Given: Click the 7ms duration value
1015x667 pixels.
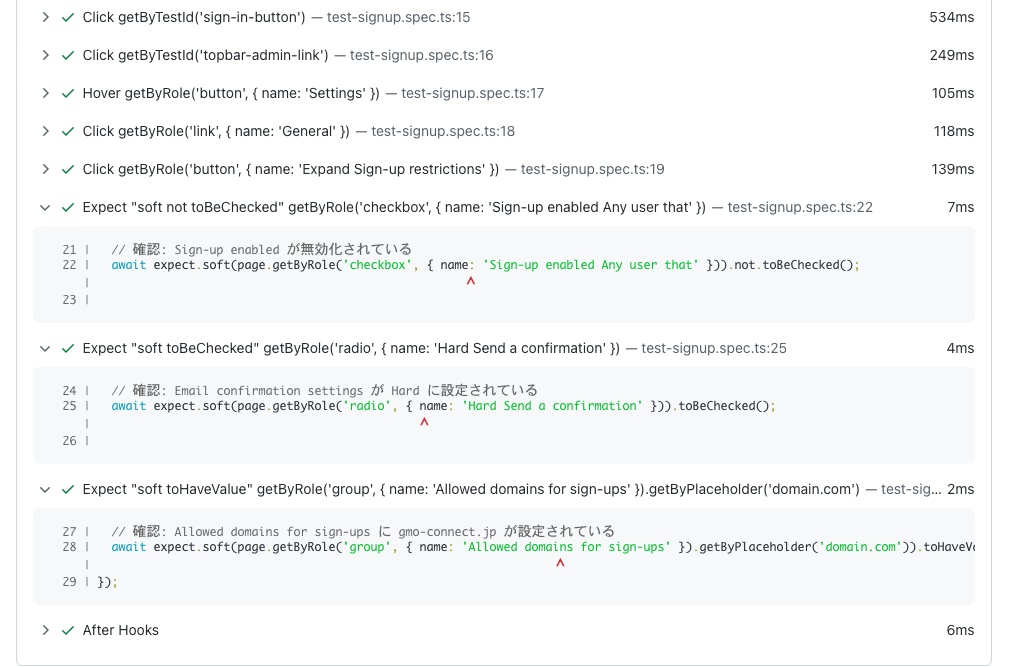Looking at the screenshot, I should coord(961,207).
